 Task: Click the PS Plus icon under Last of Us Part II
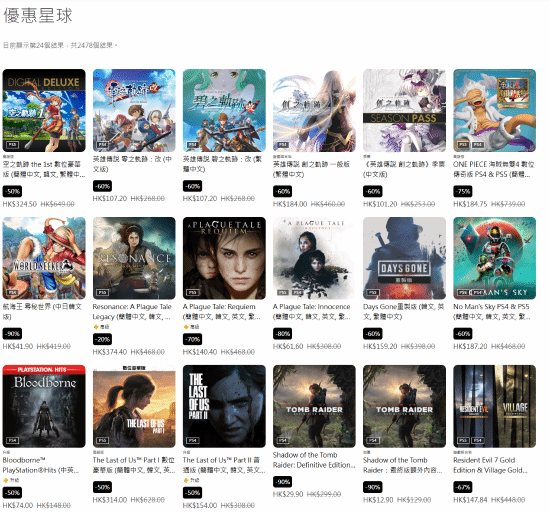186,480
